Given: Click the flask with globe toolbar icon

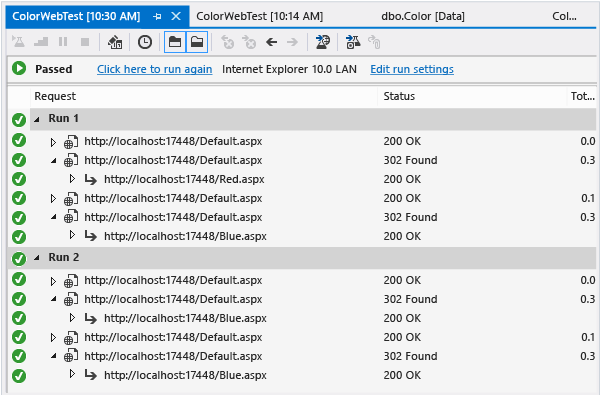Looking at the screenshot, I should click(323, 42).
